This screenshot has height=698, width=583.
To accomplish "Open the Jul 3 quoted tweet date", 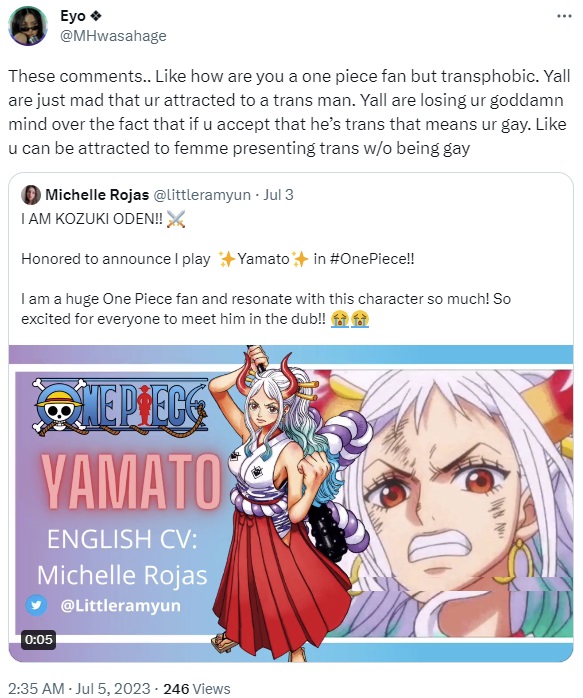I will (x=278, y=195).
